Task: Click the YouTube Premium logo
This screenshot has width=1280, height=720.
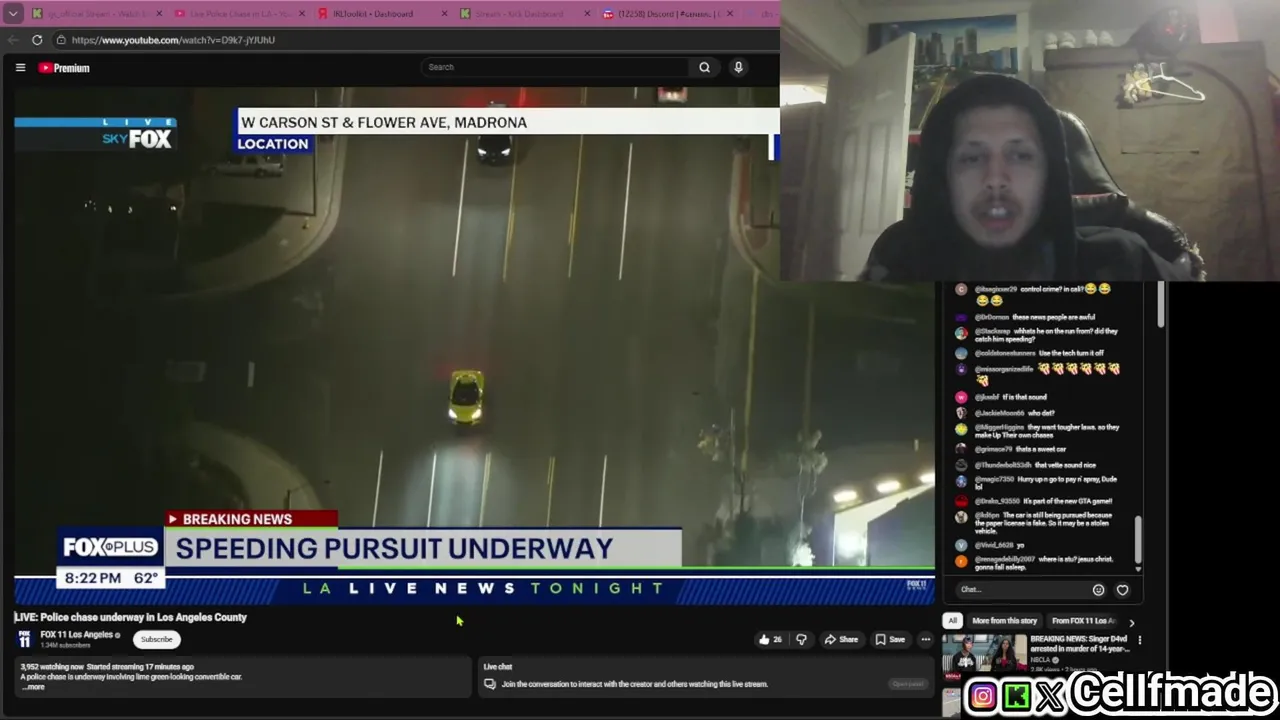Action: point(65,68)
